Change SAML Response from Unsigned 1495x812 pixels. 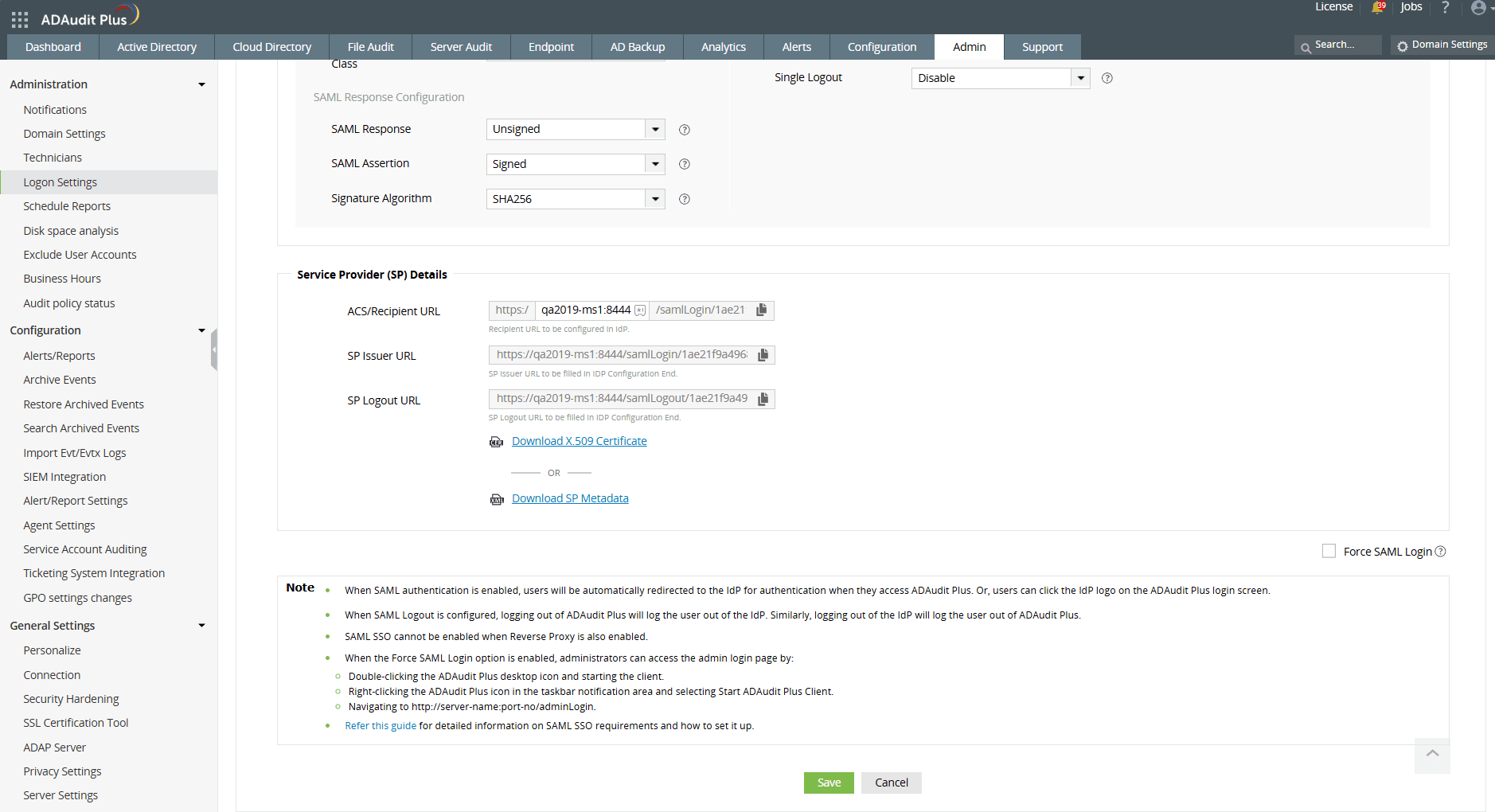pyautogui.click(x=654, y=128)
